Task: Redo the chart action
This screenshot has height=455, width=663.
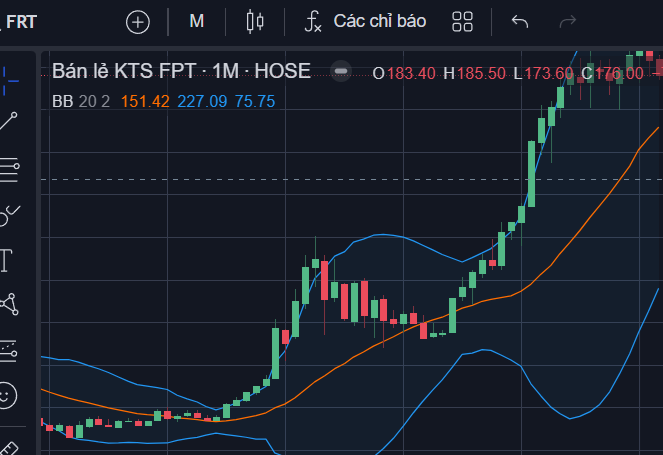Action: pyautogui.click(x=567, y=21)
